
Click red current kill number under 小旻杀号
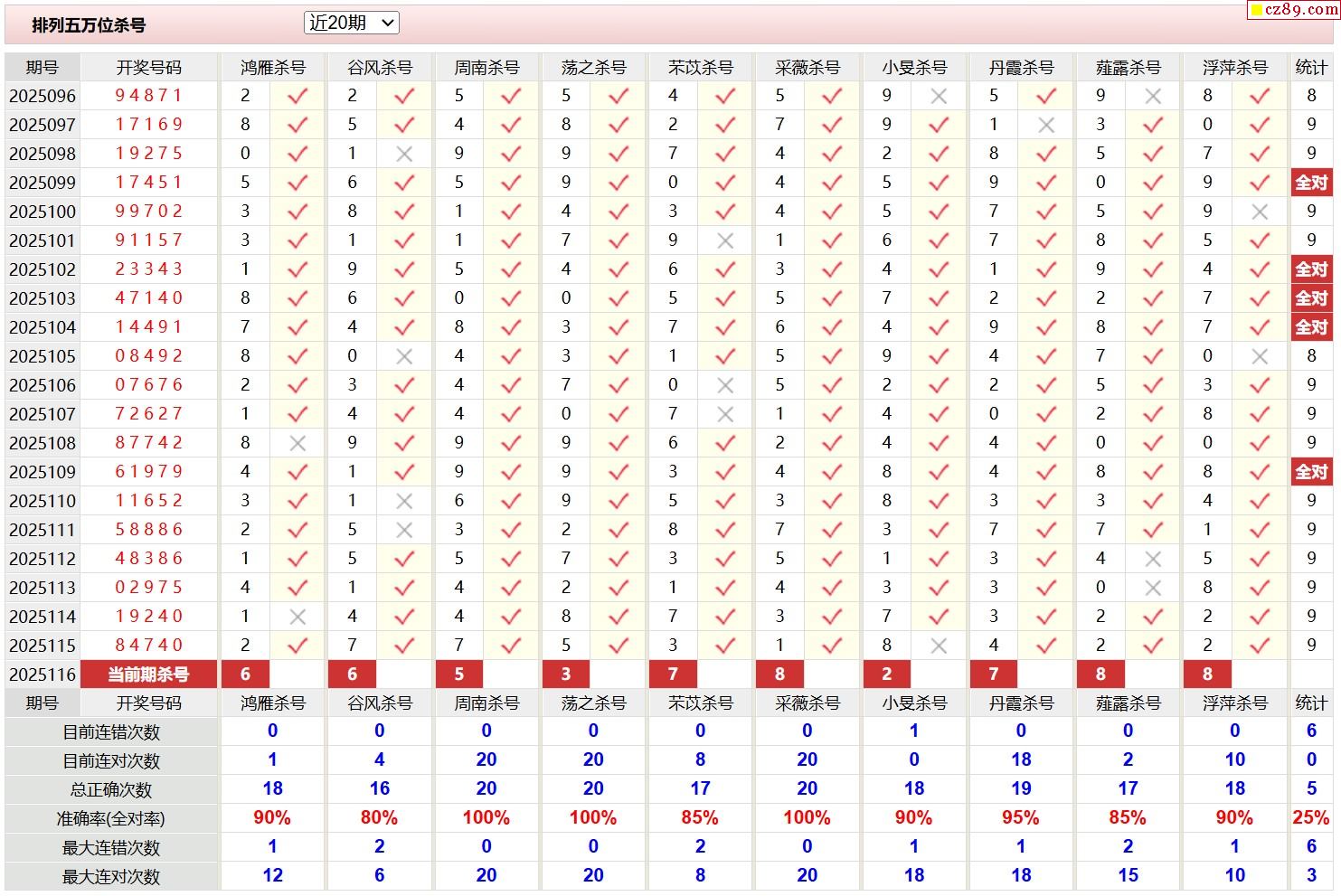(x=886, y=674)
